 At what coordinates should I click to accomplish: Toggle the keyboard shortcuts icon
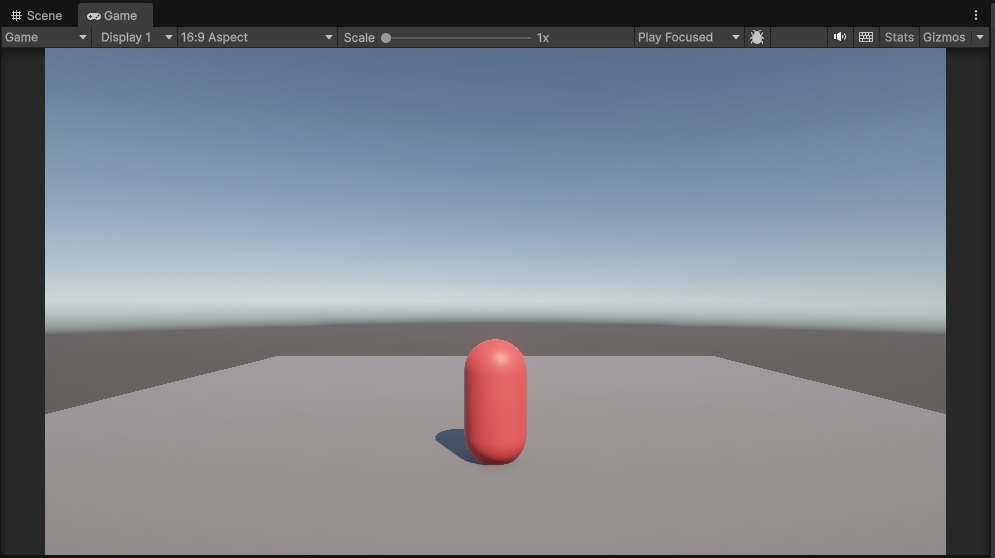866,37
